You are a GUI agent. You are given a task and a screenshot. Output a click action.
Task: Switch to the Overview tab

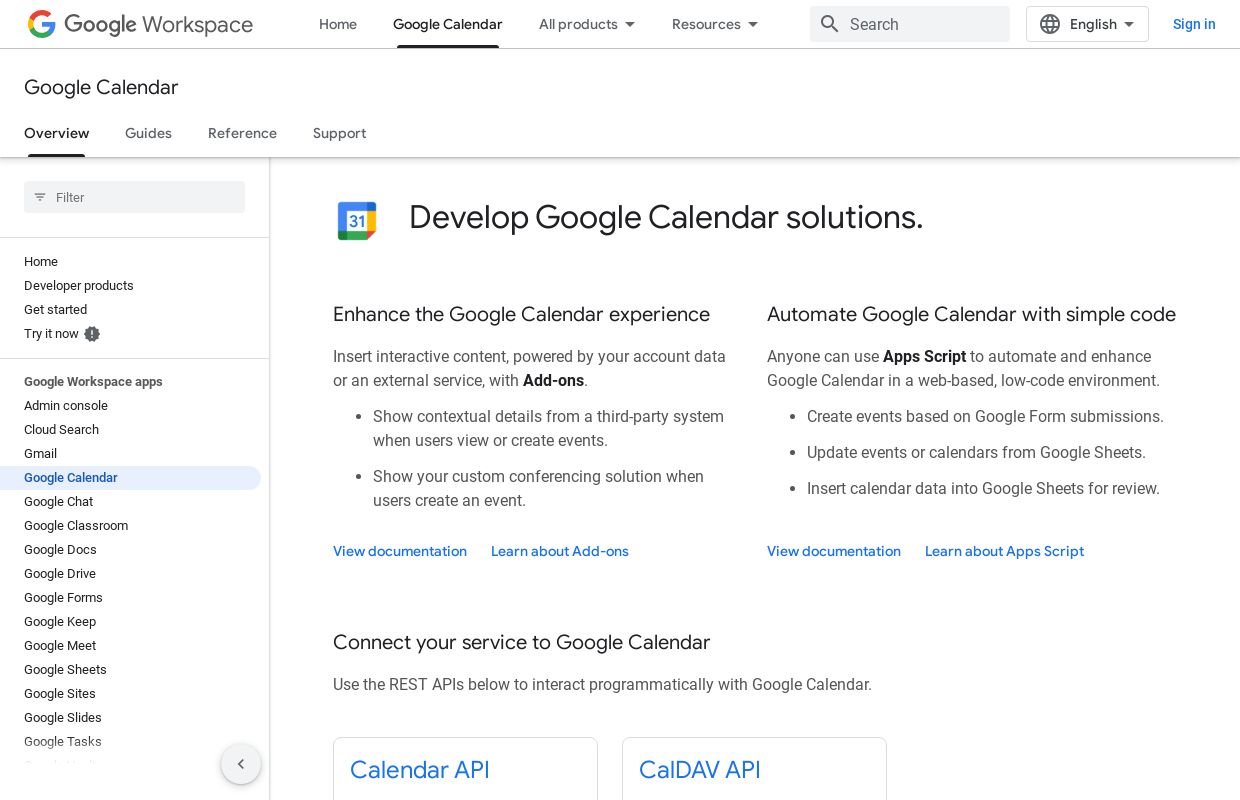point(57,133)
